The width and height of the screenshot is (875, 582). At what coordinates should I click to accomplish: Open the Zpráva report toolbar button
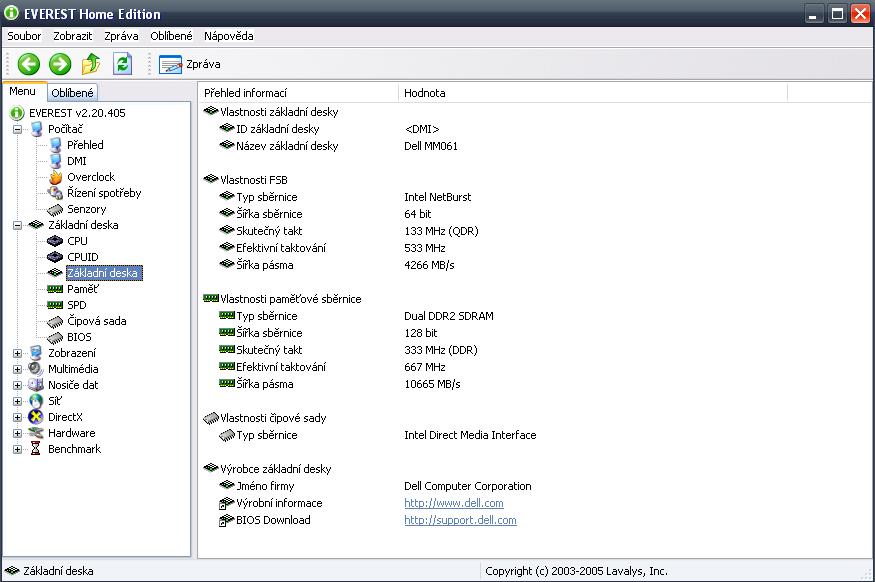(x=190, y=64)
